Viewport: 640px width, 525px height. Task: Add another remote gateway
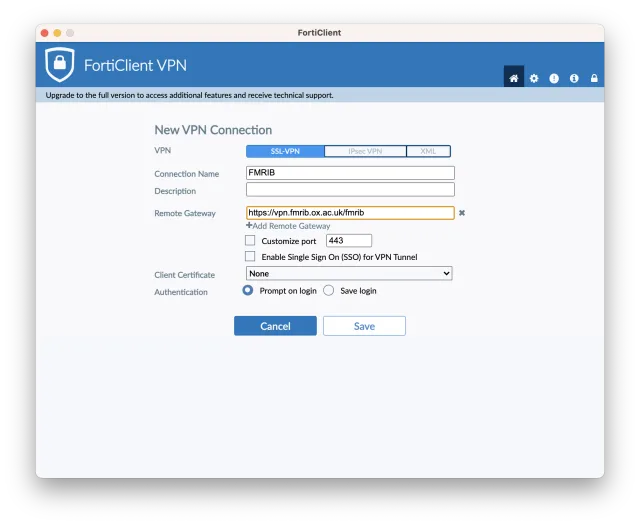pos(288,226)
